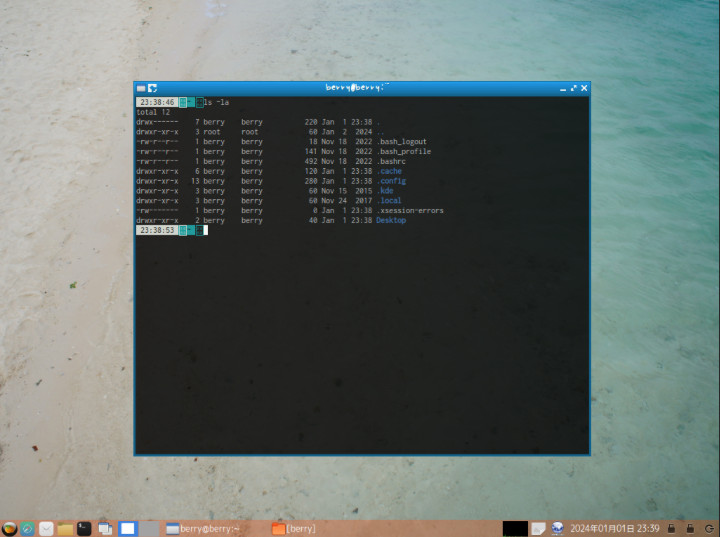This screenshot has height=537, width=720.
Task: Click the .local directory name
Action: point(389,201)
